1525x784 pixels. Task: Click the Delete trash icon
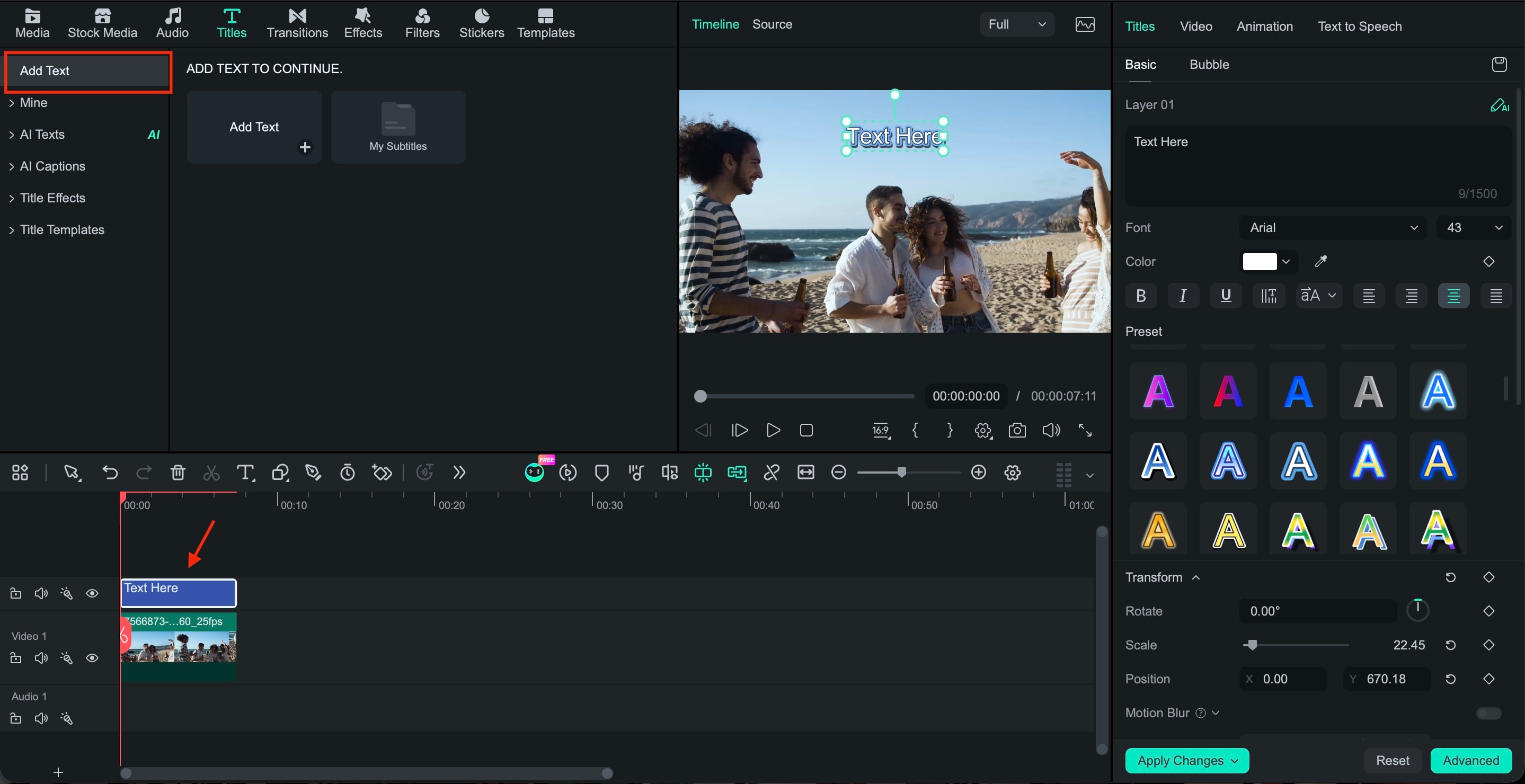(x=178, y=472)
